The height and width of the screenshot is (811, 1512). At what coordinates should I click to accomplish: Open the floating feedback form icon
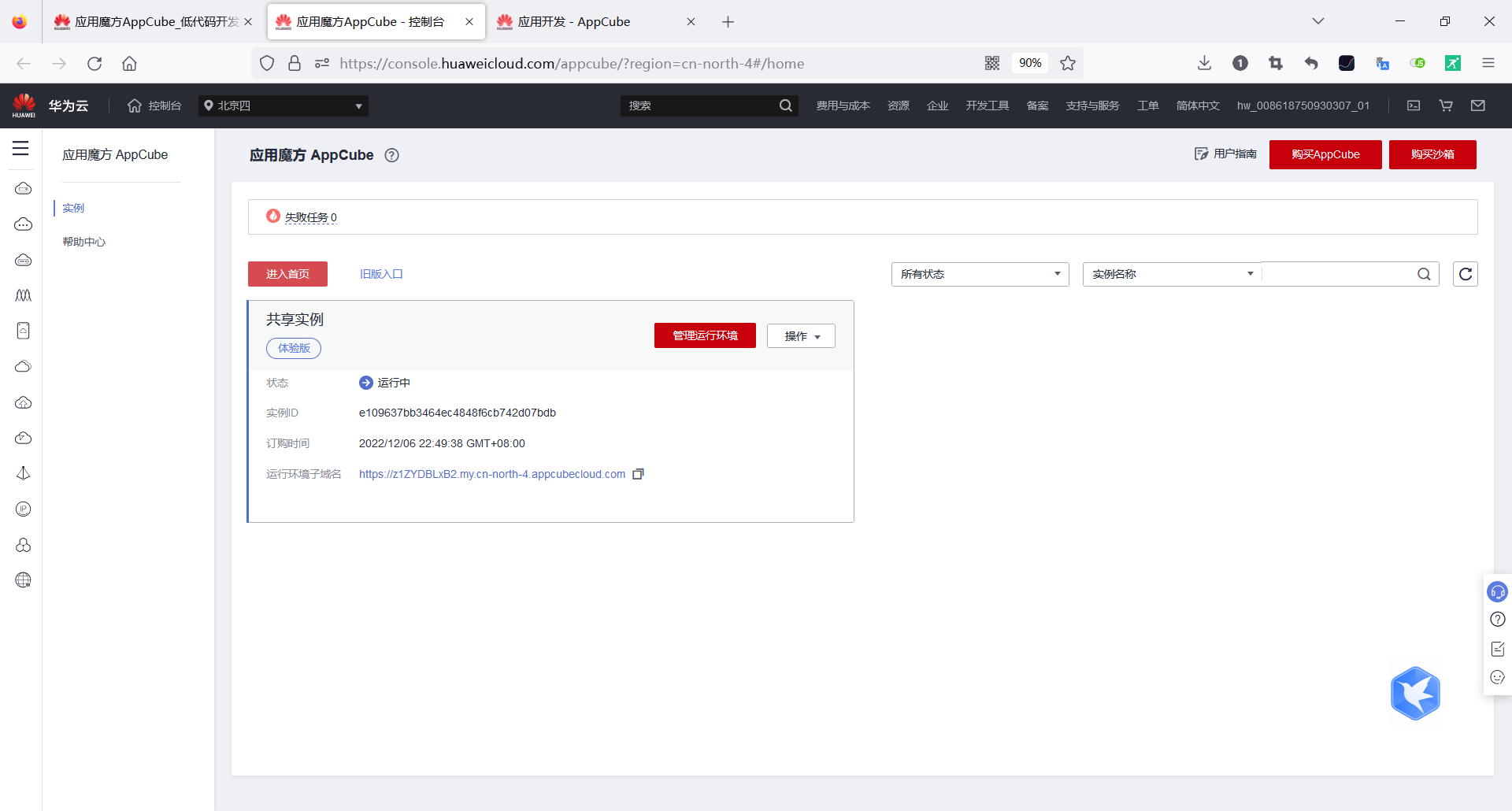[x=1498, y=649]
